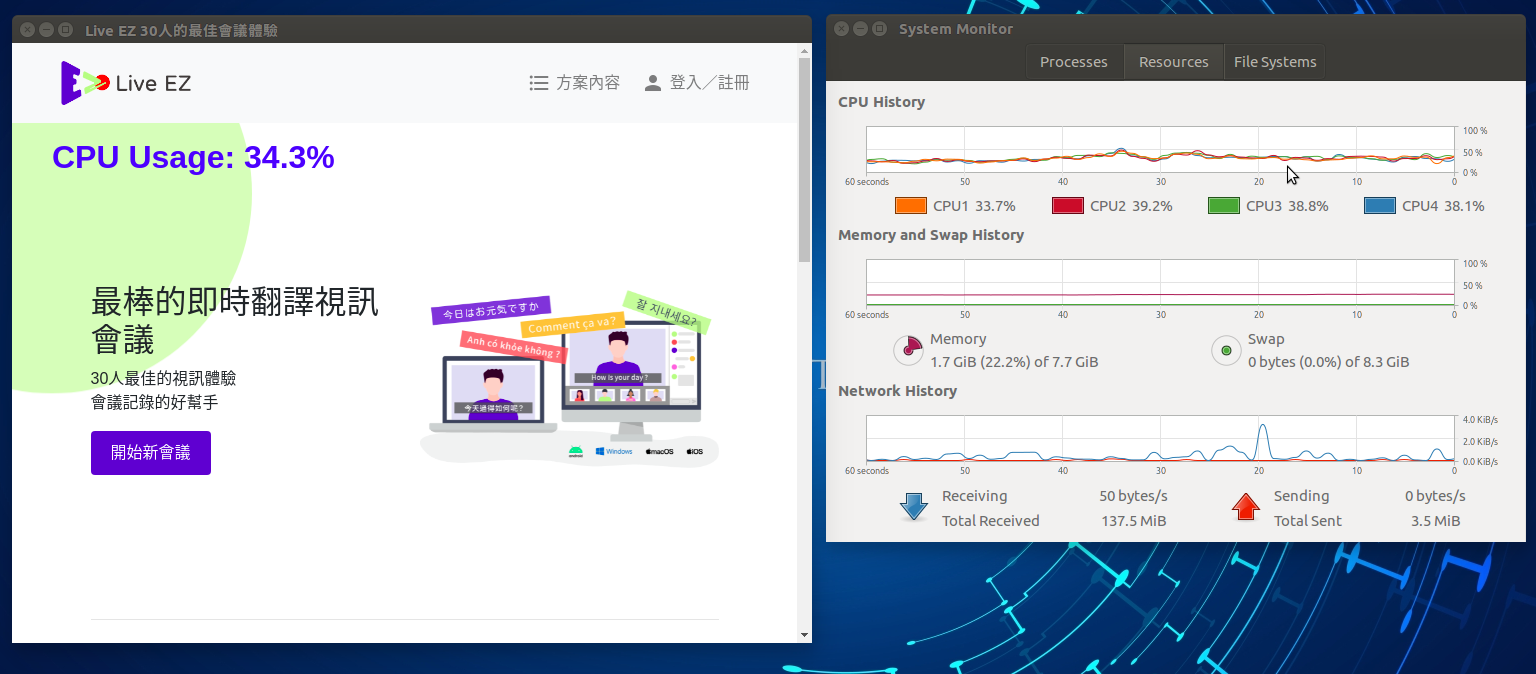Click the CPU History graph
1536x674 pixels.
[1160, 150]
